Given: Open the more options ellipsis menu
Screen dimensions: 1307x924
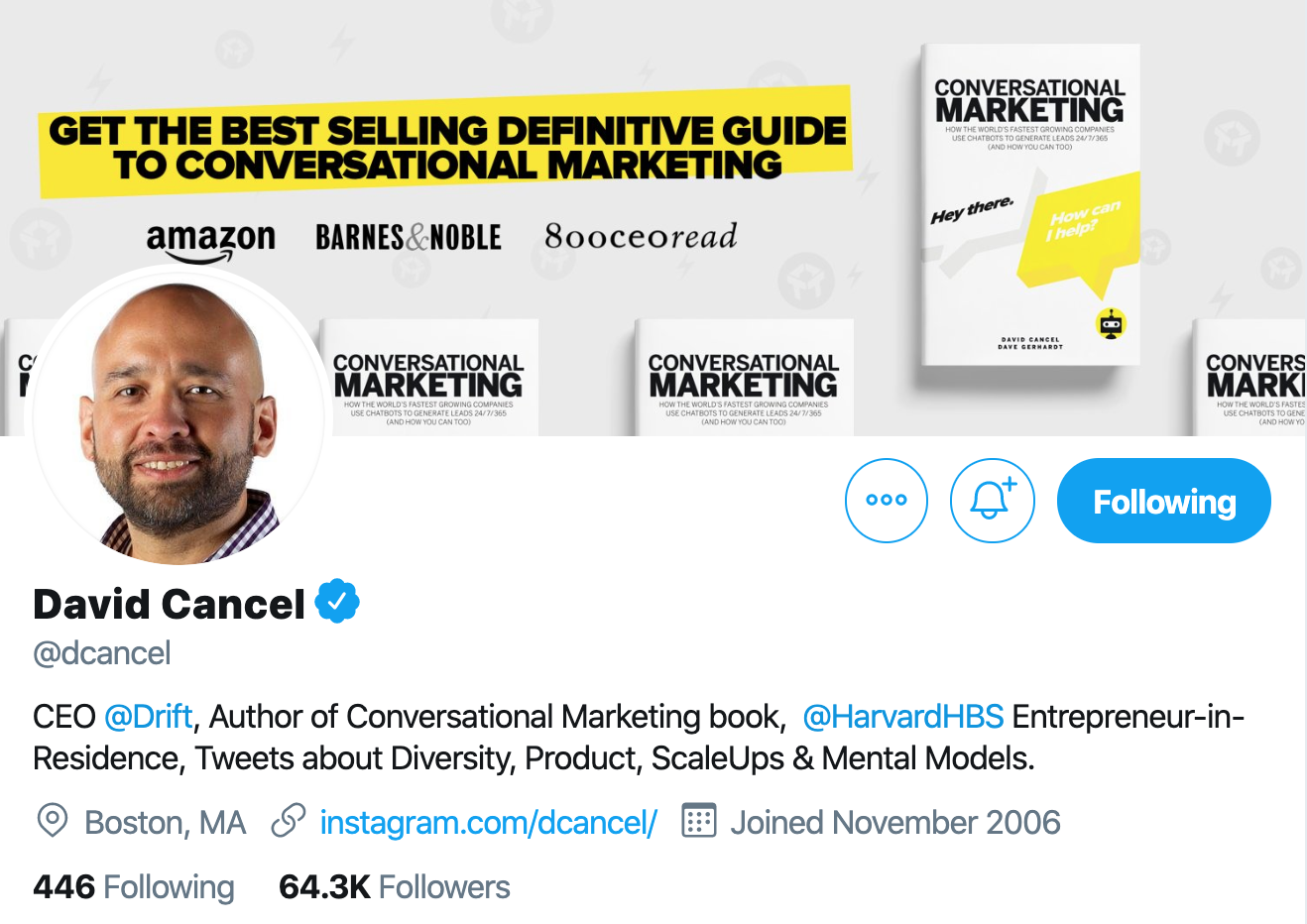Looking at the screenshot, I should click(886, 501).
